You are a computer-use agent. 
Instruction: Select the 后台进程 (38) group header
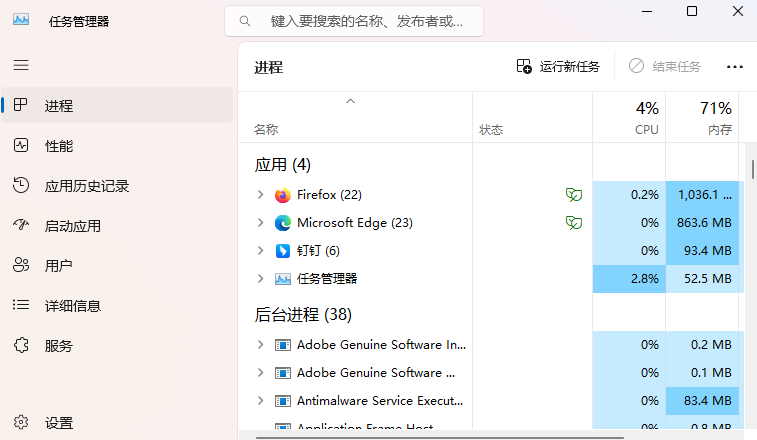[x=303, y=315]
